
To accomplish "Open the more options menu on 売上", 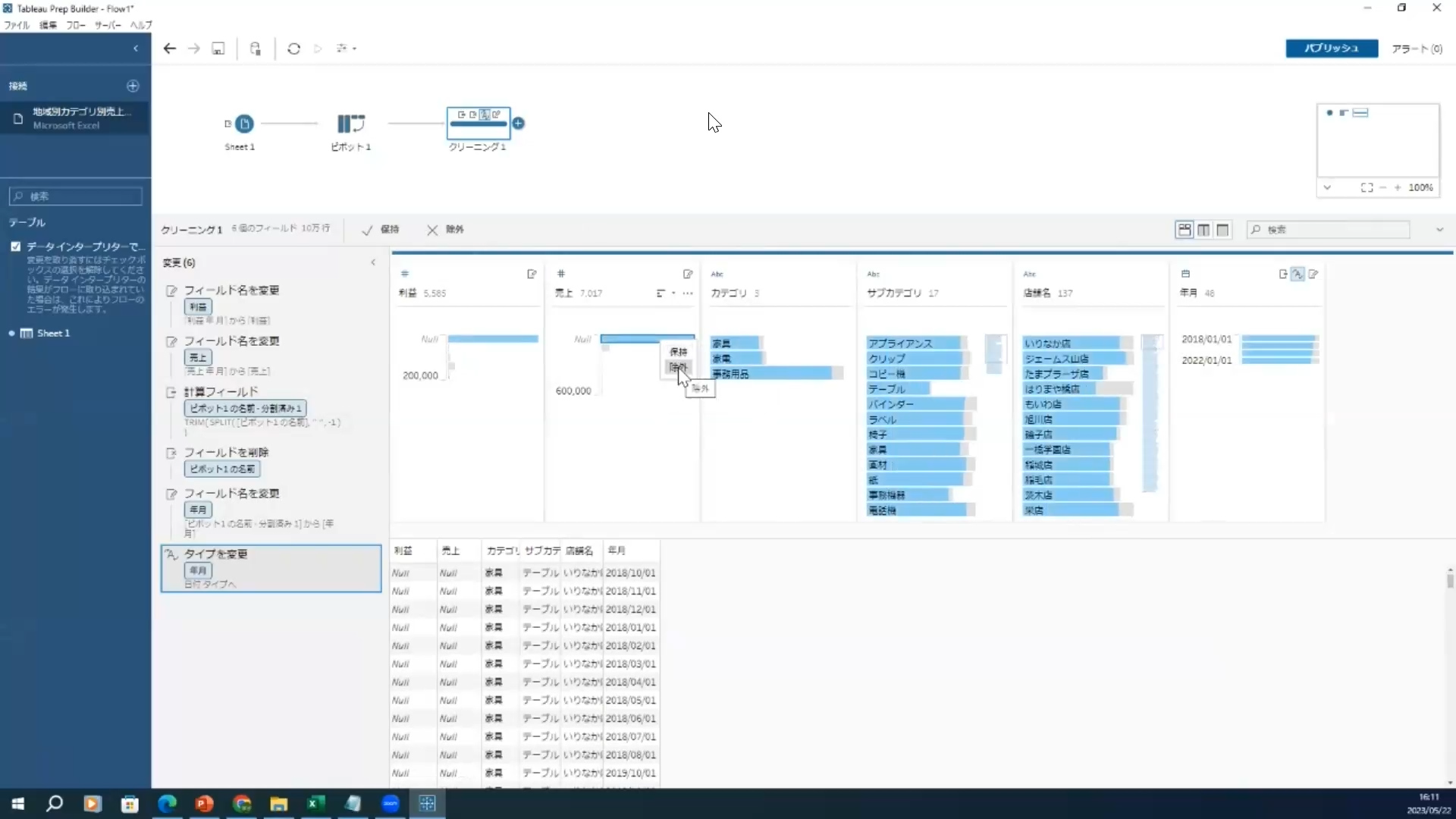I will [x=688, y=293].
